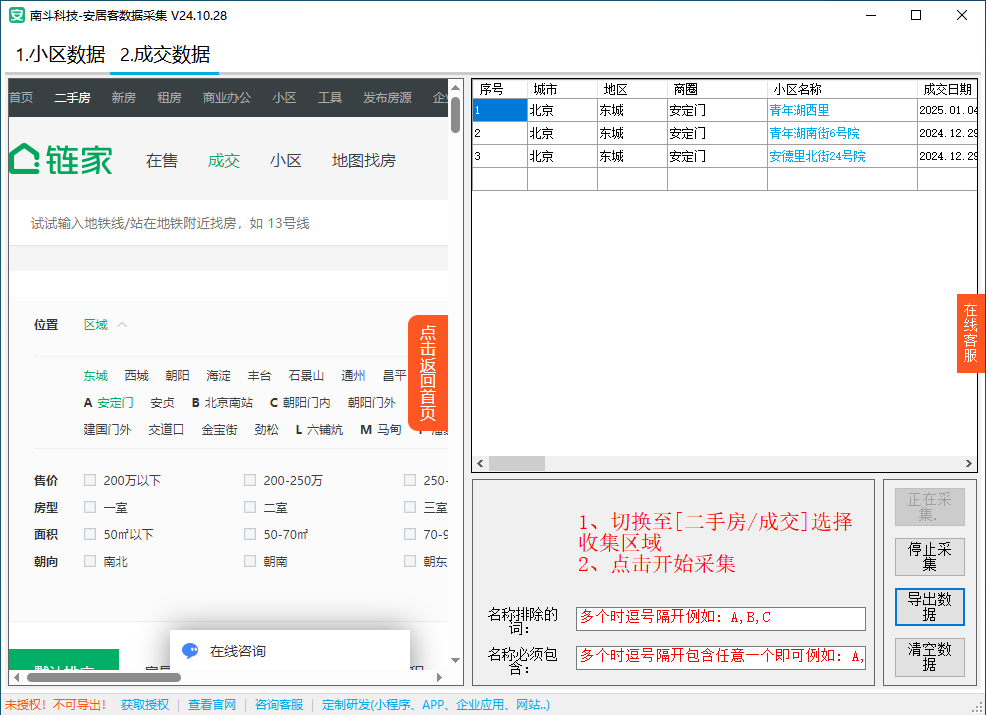Viewport: 986px width, 715px height.
Task: Focus the 名称排除的词 input field
Action: 721,618
